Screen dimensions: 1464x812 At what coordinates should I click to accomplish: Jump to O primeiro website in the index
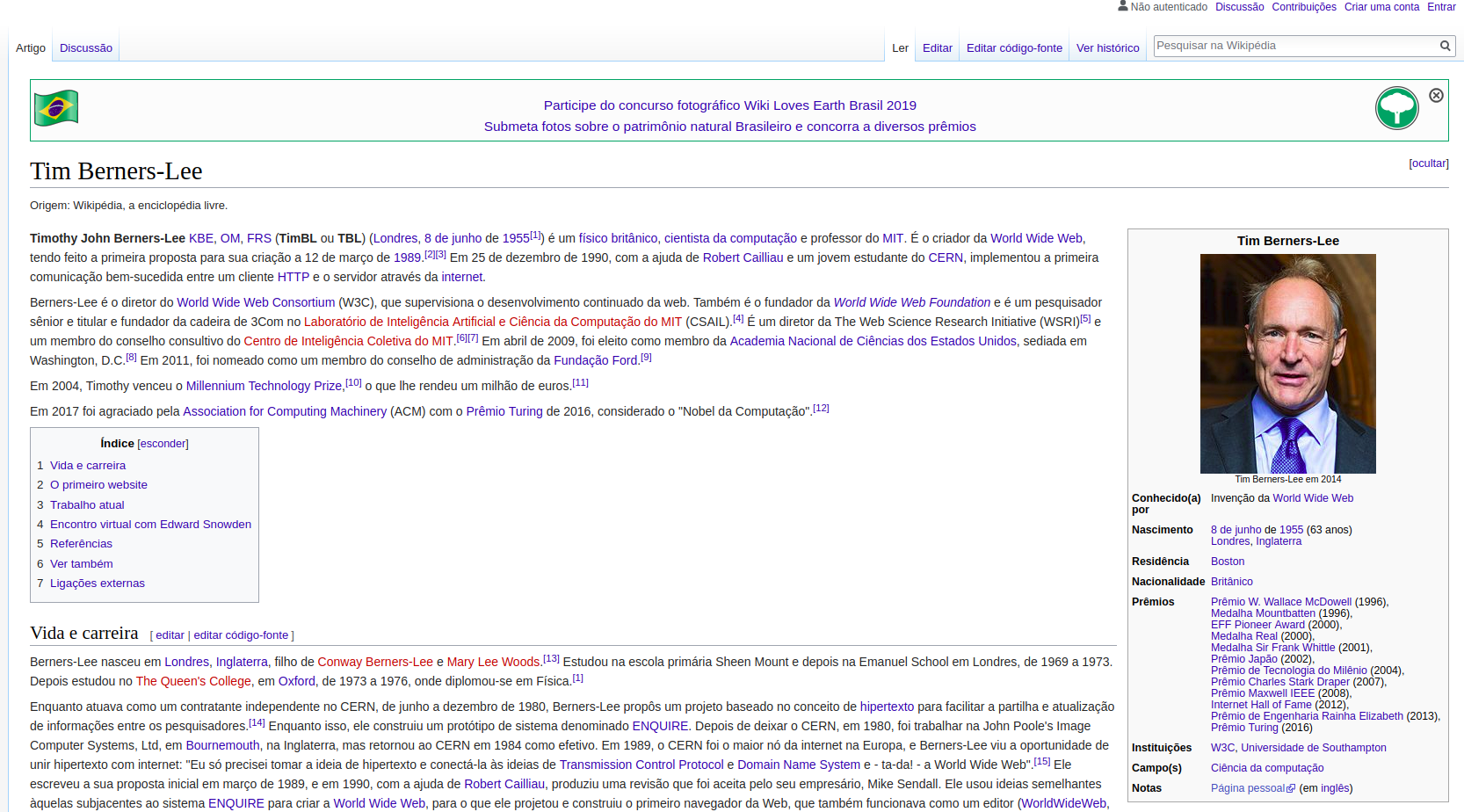coord(98,485)
